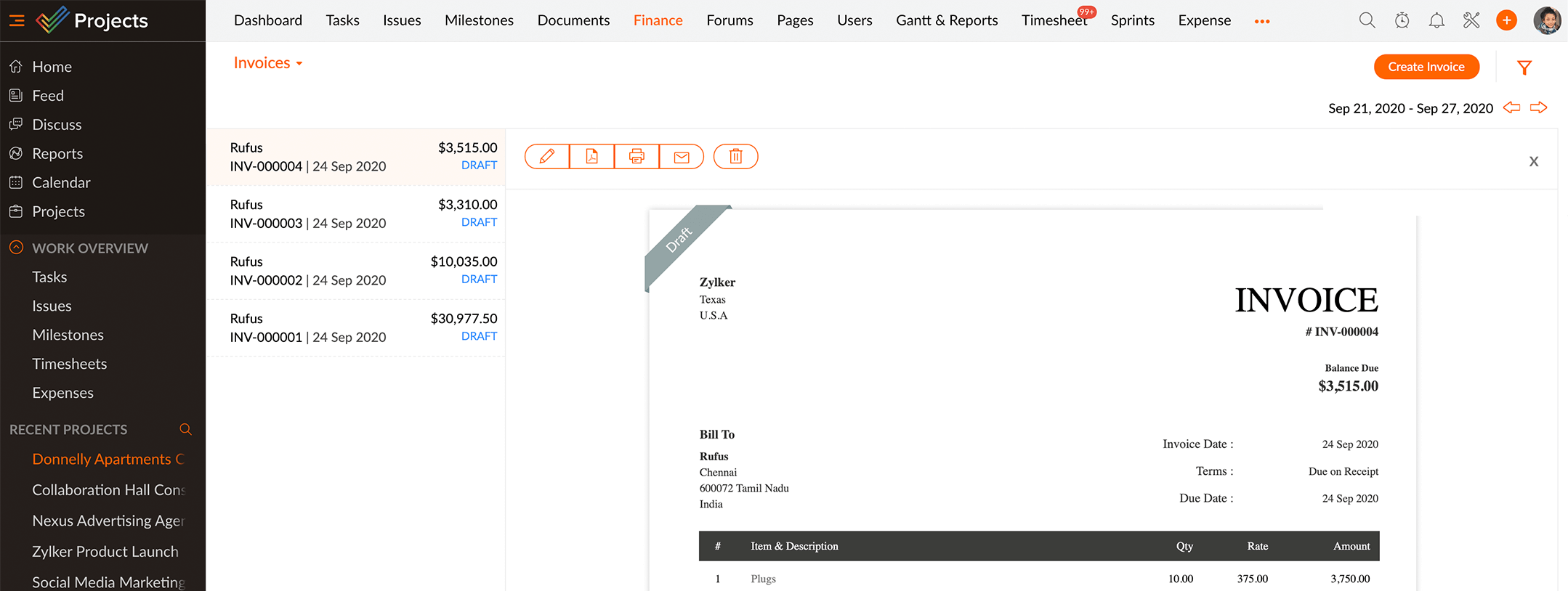Screen dimensions: 1568x591
Task: Switch to the Gantt & Reports tab
Action: point(946,20)
